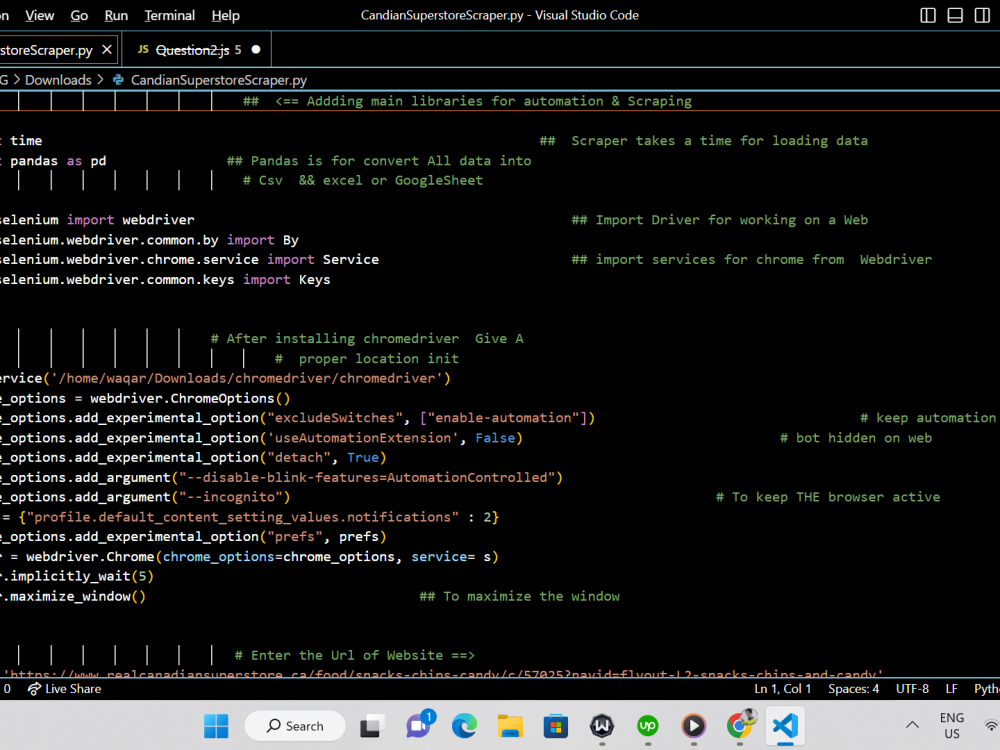Open the media player play icon in taskbar
Viewport: 1000px width, 750px height.
pos(694,726)
